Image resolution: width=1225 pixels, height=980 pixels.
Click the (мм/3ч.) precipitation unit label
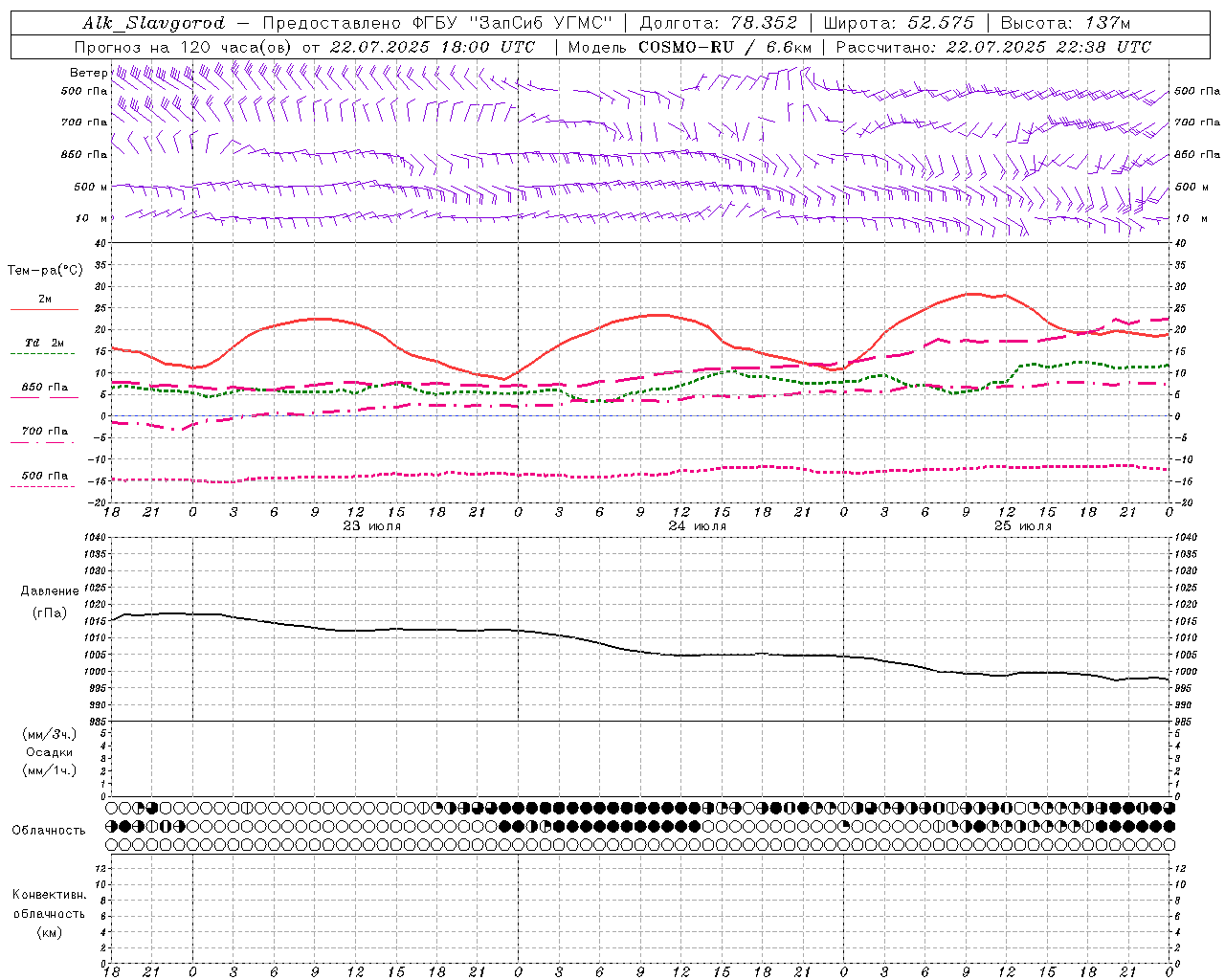click(x=49, y=734)
